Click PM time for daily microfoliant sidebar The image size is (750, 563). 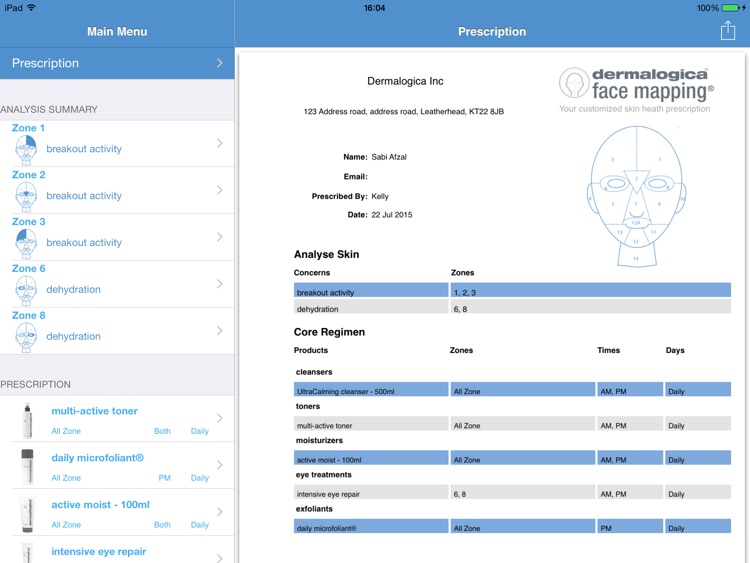165,478
